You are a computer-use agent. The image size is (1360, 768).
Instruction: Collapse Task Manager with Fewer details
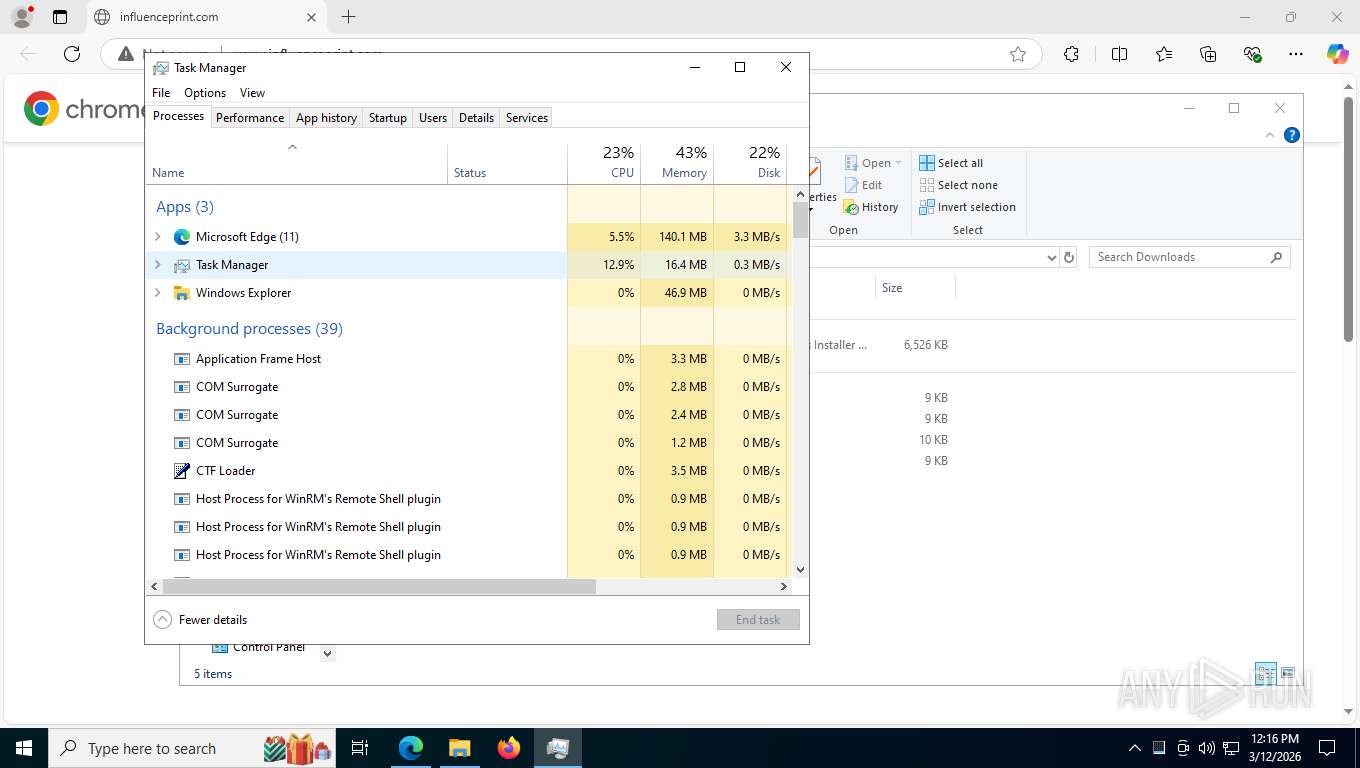point(200,620)
